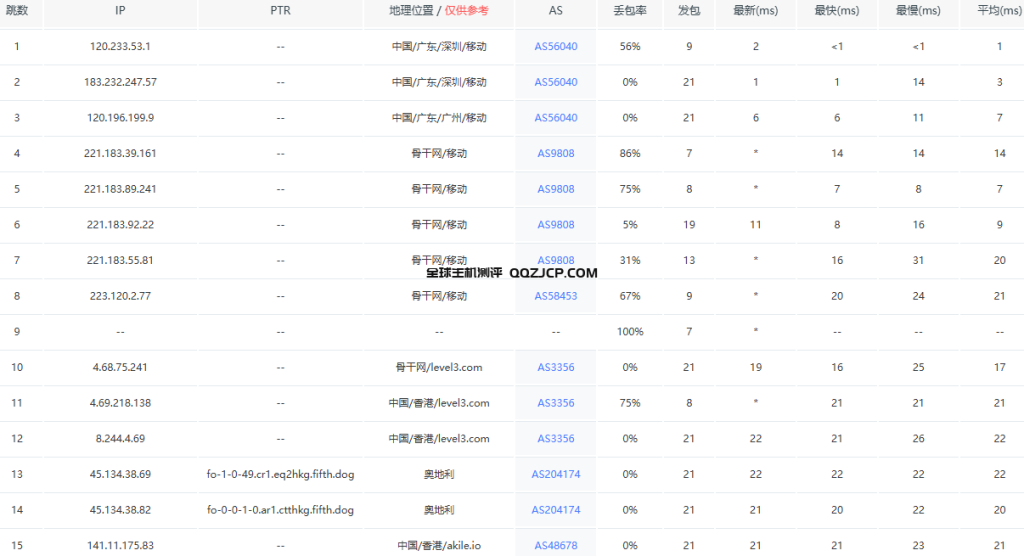Click the 5% packet loss cell

(x=630, y=225)
